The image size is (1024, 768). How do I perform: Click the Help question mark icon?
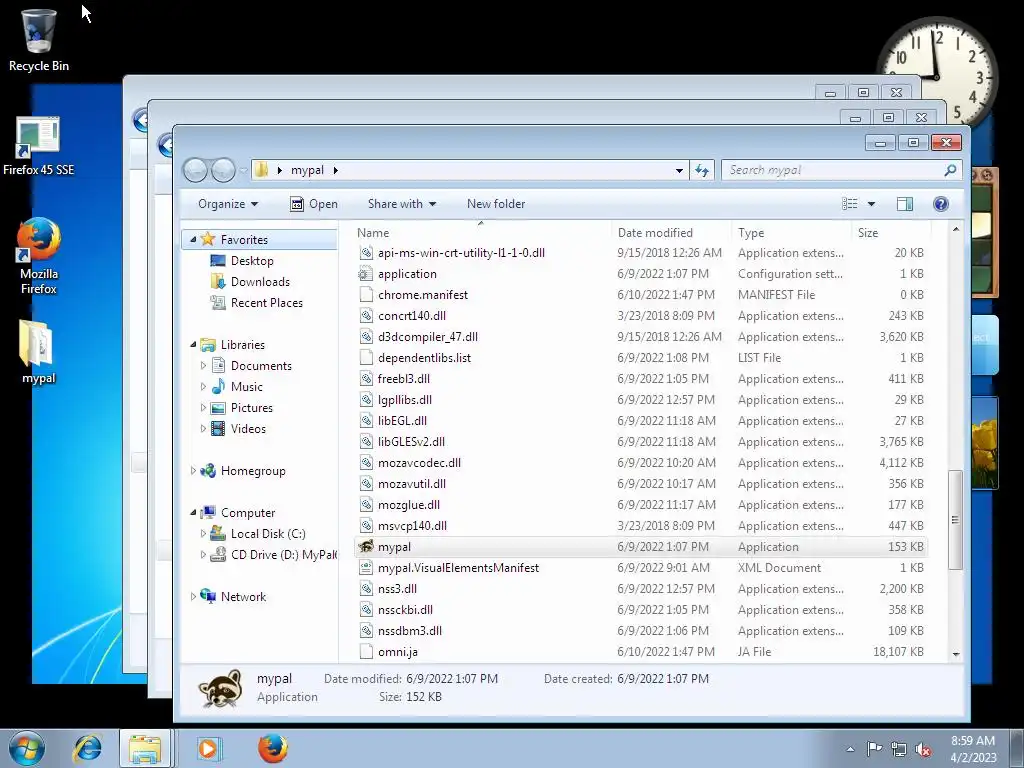coord(940,204)
